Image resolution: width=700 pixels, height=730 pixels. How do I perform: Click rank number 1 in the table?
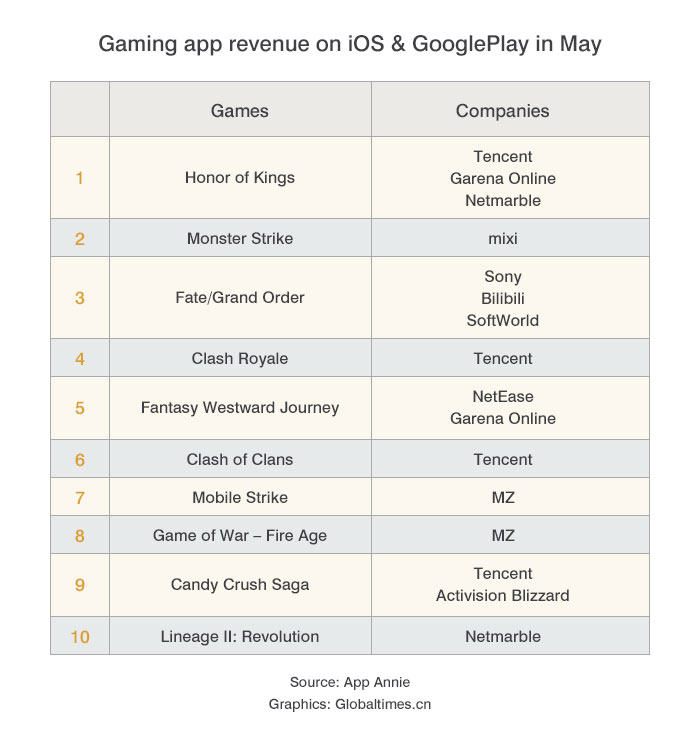(x=80, y=178)
